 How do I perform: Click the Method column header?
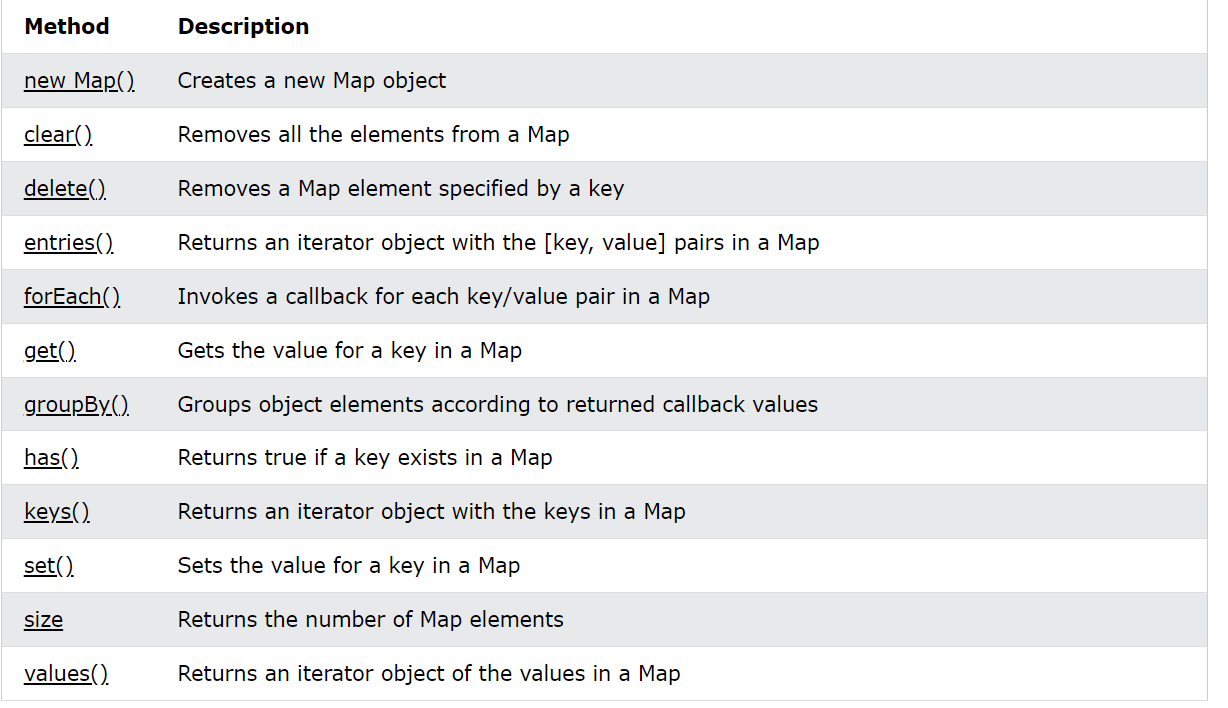(x=67, y=27)
